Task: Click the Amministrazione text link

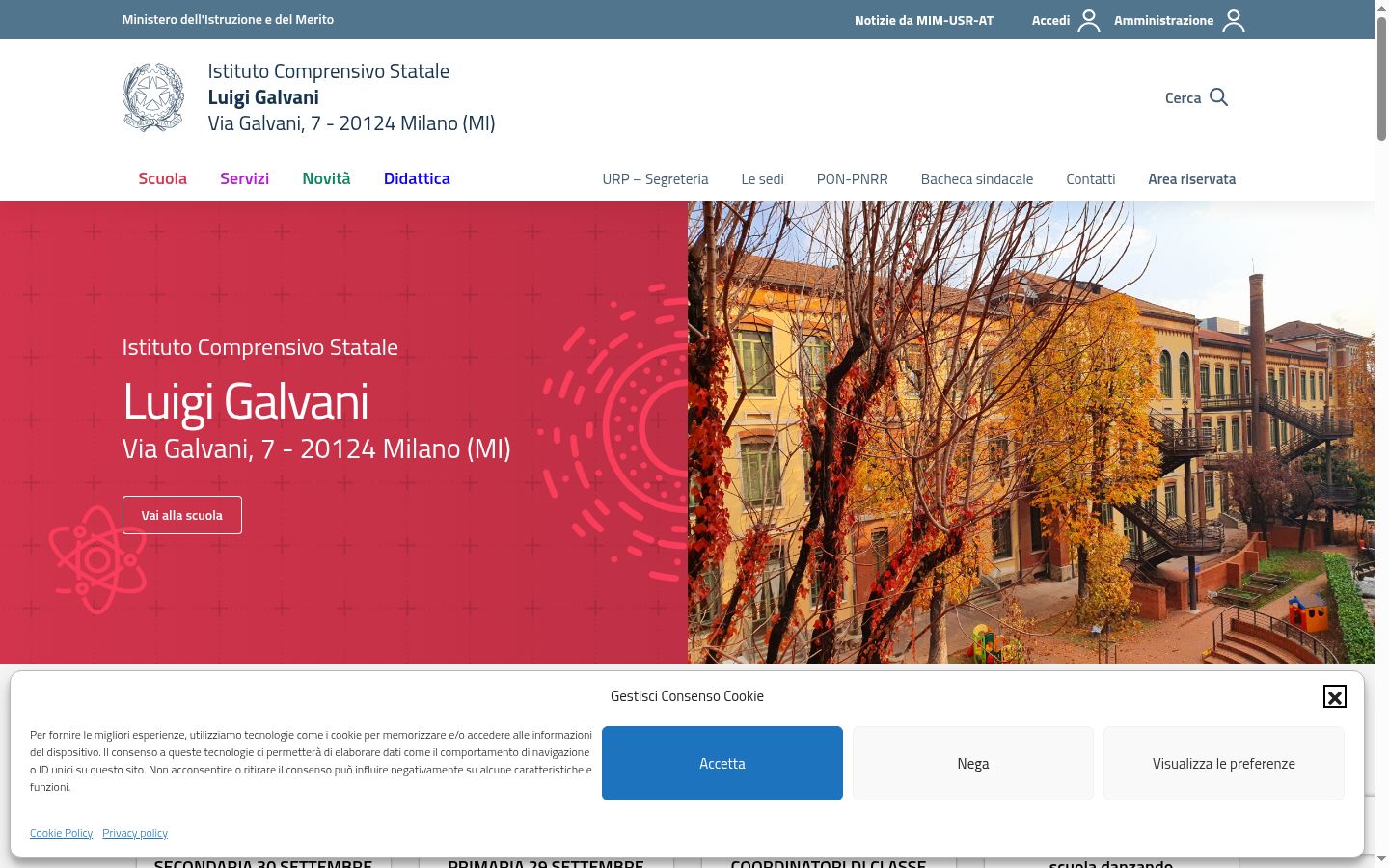Action: [x=1163, y=20]
